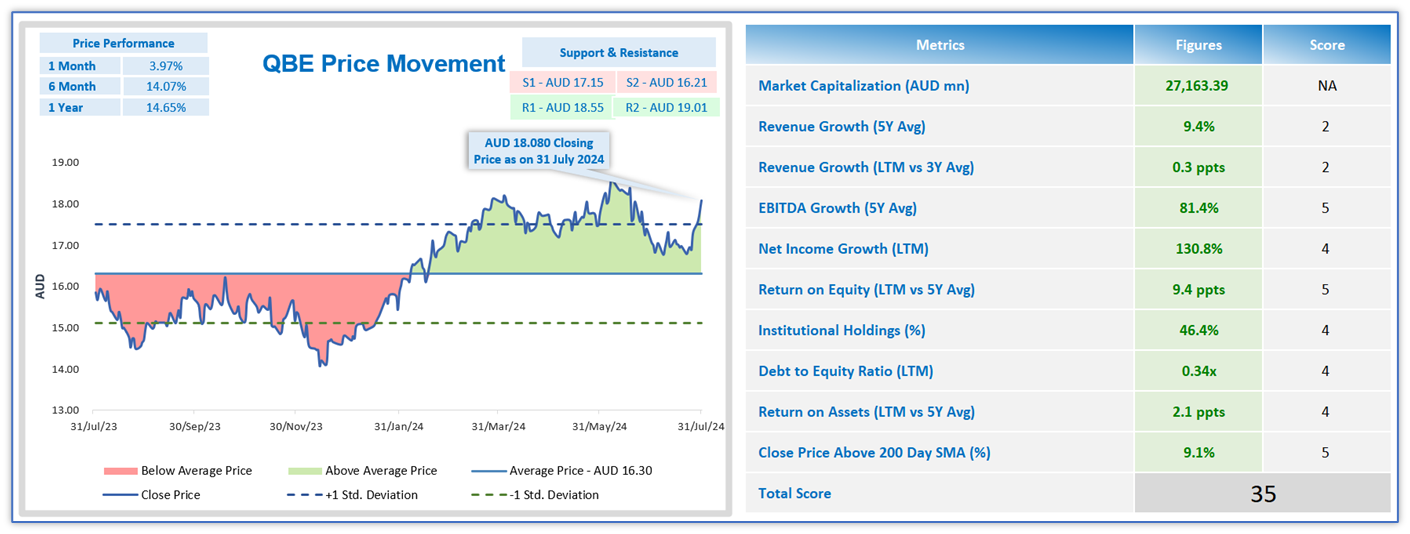Click the '30/Nov/23' x-axis label
Image resolution: width=1410 pixels, height=534 pixels.
point(296,426)
